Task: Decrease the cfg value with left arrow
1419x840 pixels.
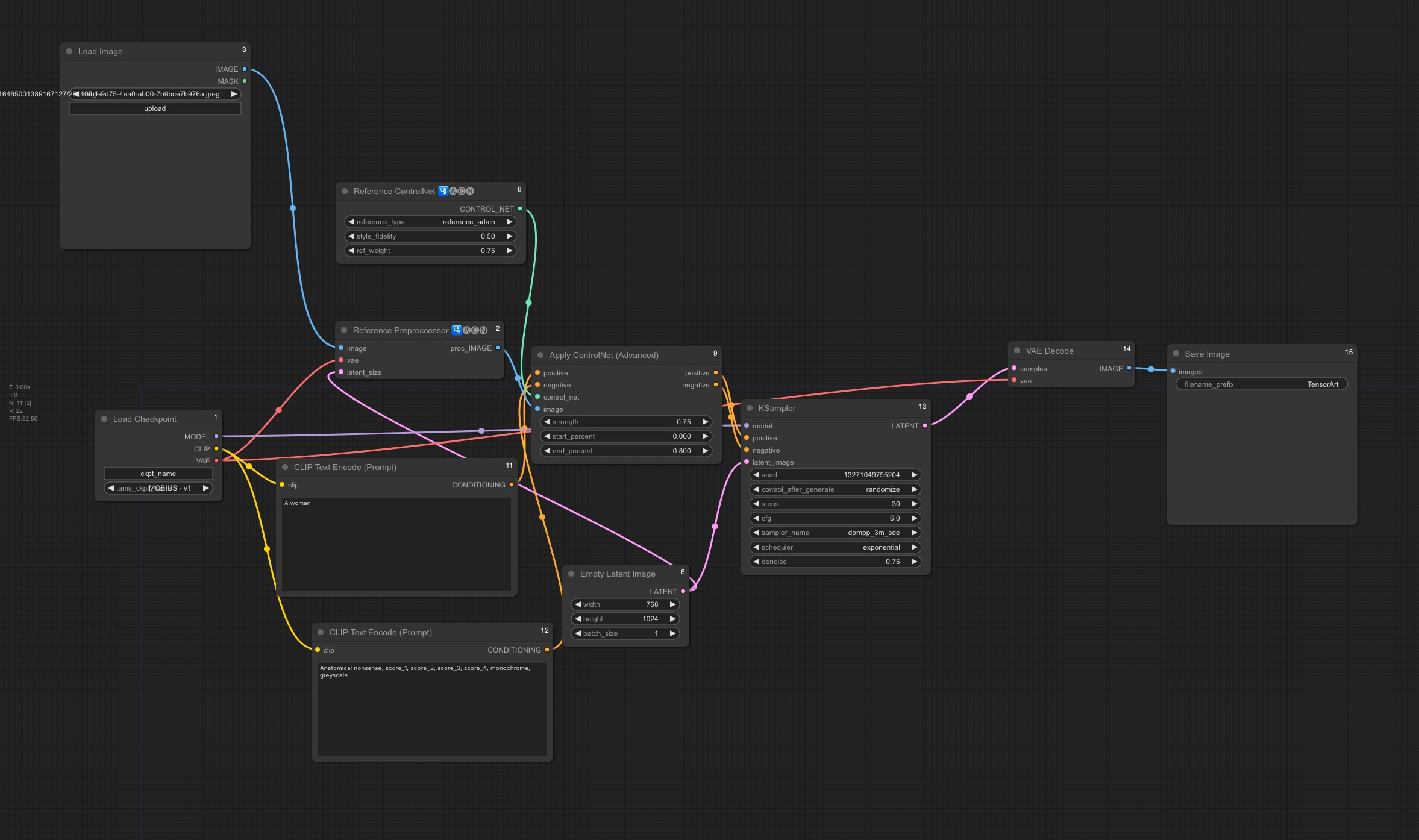Action: (x=756, y=518)
